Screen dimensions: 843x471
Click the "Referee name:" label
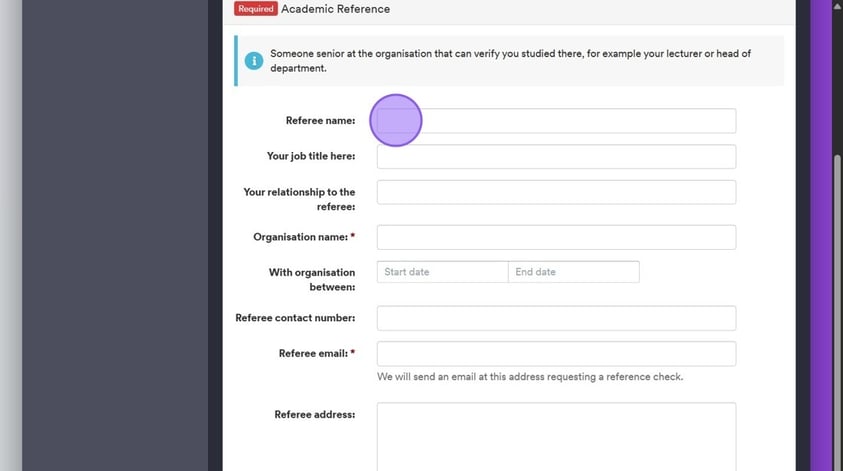[x=320, y=121]
